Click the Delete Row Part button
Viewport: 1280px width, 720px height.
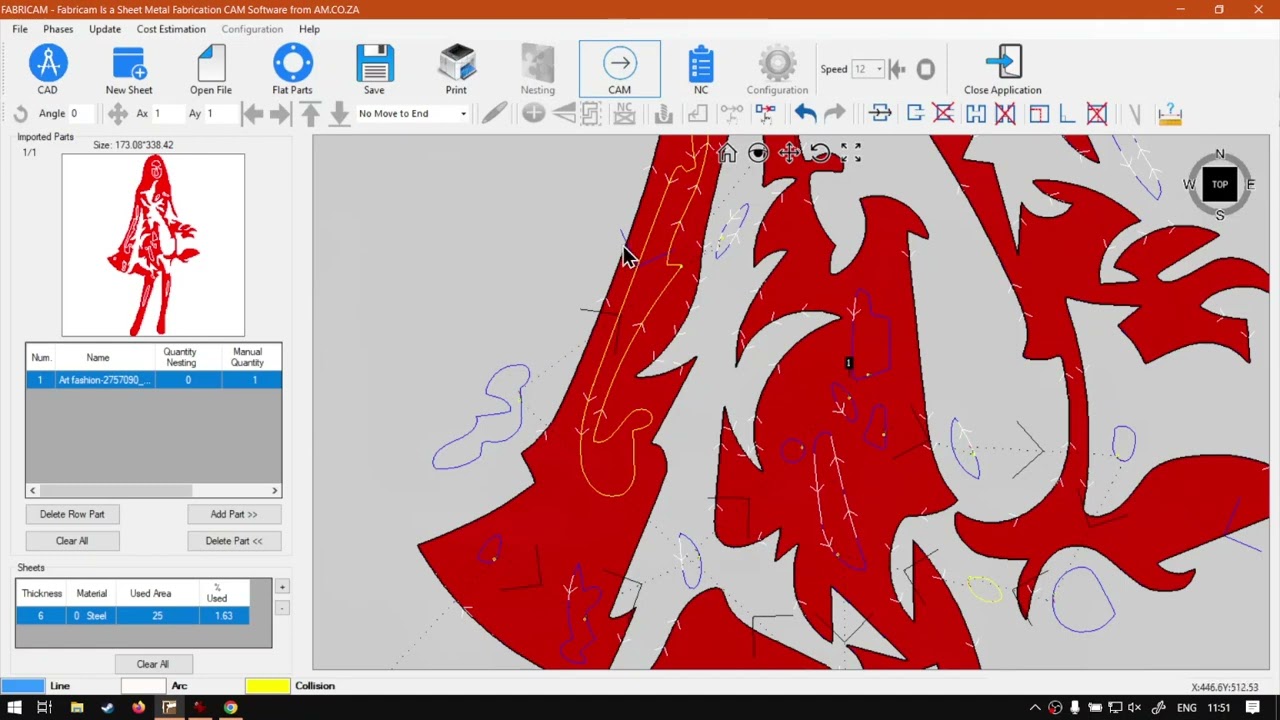72,514
